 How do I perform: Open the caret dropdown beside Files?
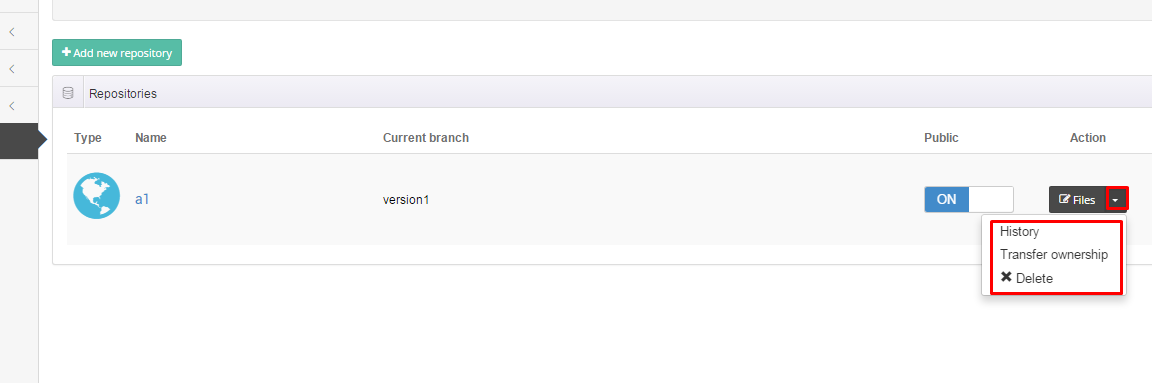(1116, 199)
